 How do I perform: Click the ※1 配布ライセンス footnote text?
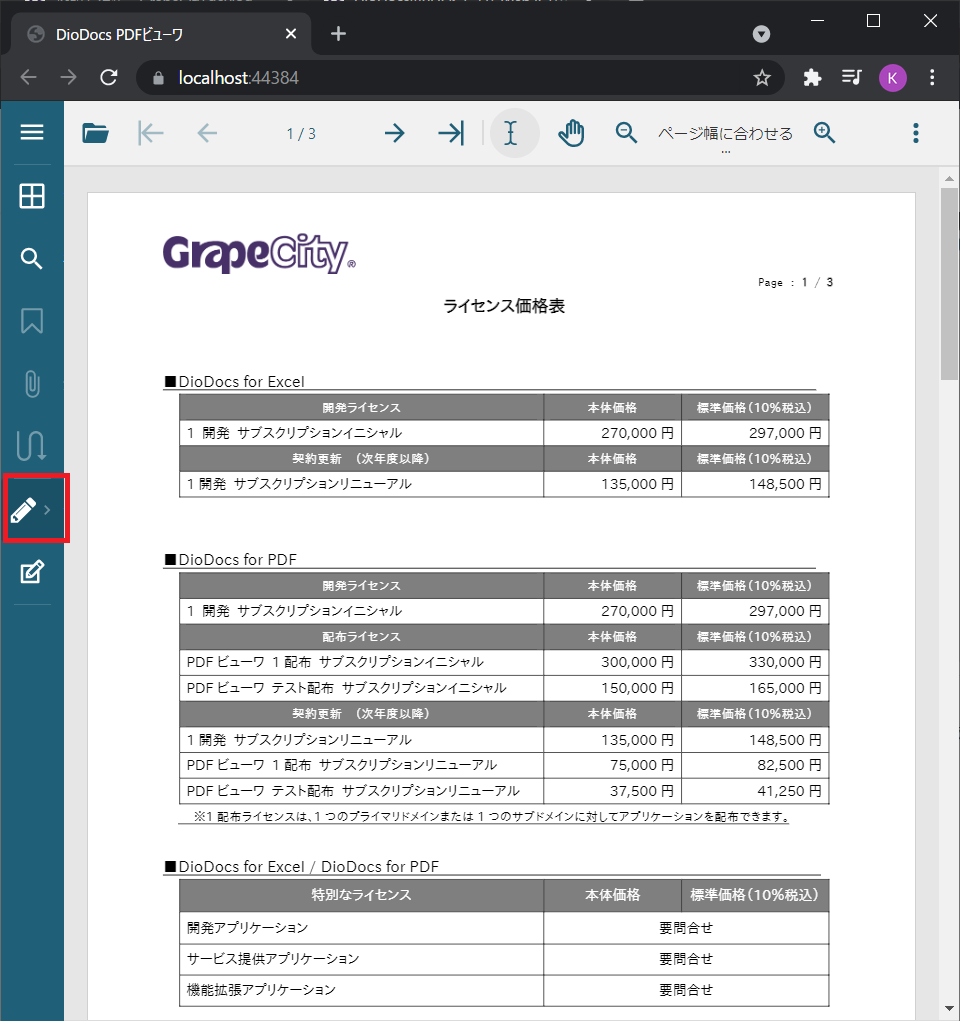click(x=492, y=817)
